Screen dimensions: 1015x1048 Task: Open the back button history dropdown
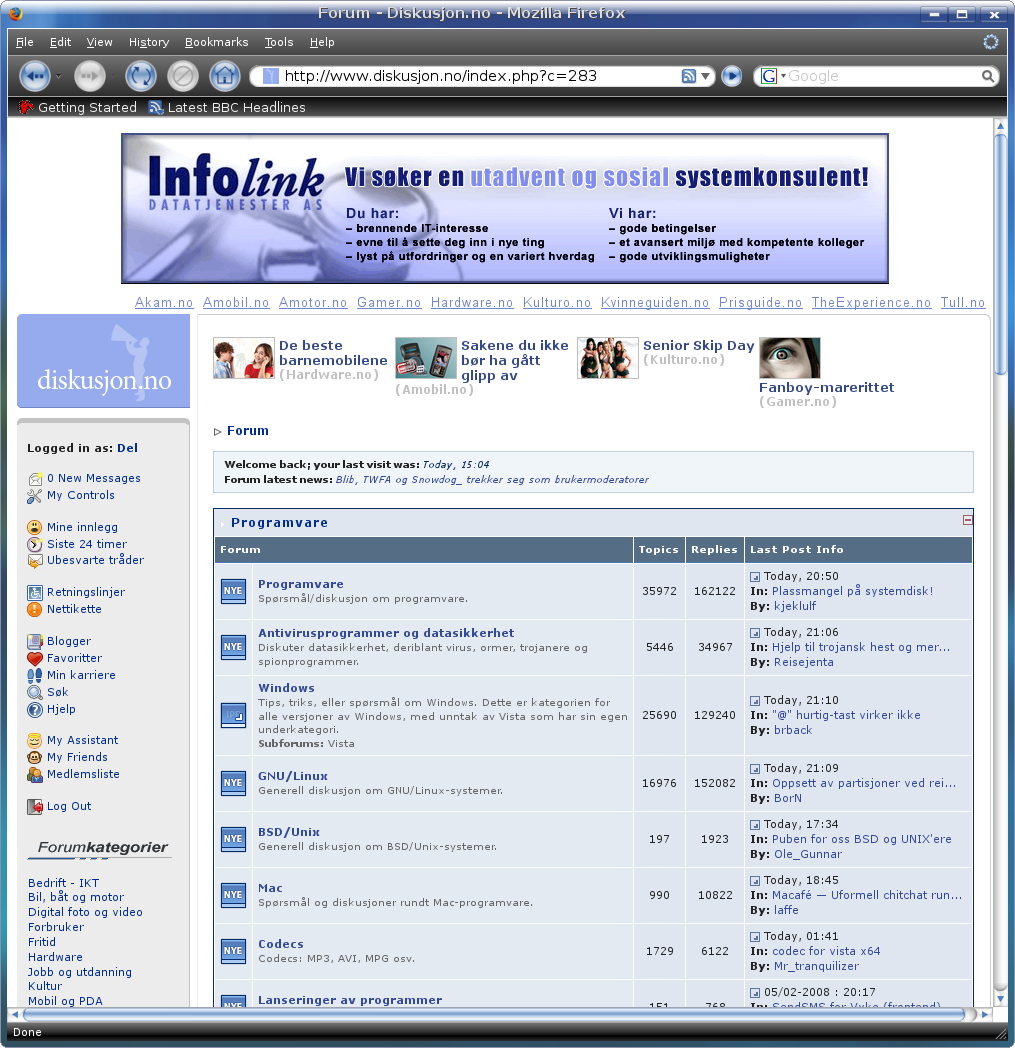[x=58, y=76]
